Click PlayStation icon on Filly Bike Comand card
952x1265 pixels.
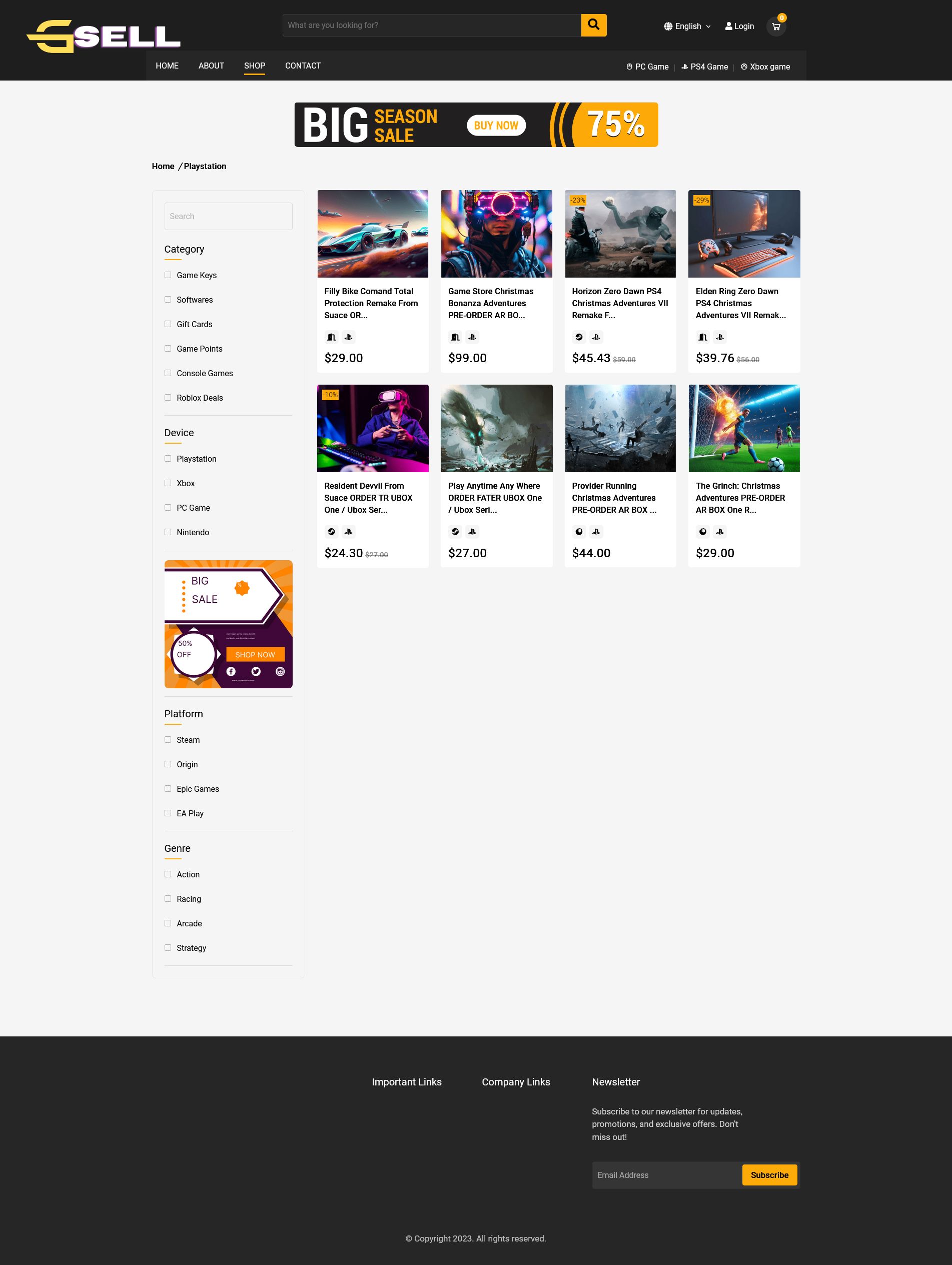348,338
